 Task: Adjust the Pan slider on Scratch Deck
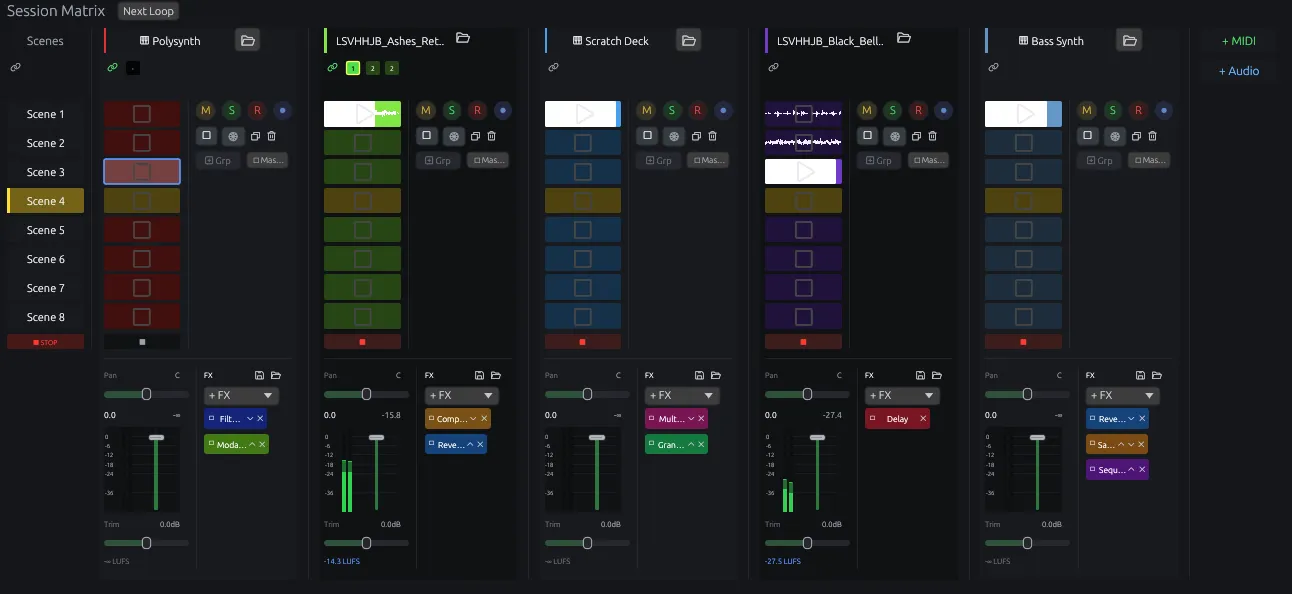click(x=587, y=395)
